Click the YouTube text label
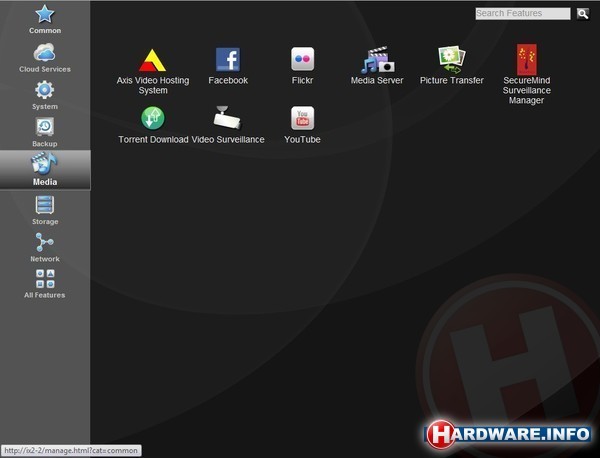 tap(302, 139)
